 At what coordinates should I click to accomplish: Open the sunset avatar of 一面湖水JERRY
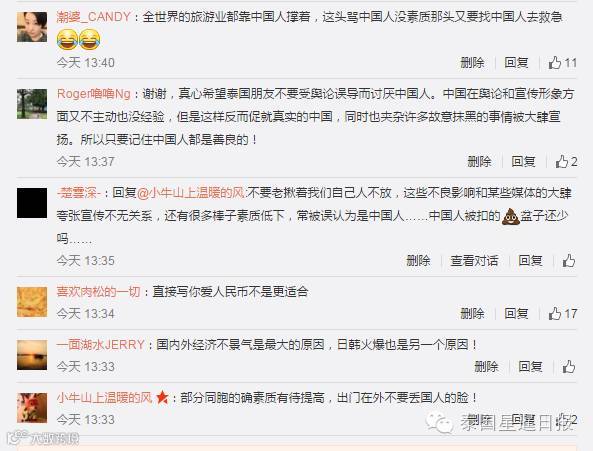point(32,355)
